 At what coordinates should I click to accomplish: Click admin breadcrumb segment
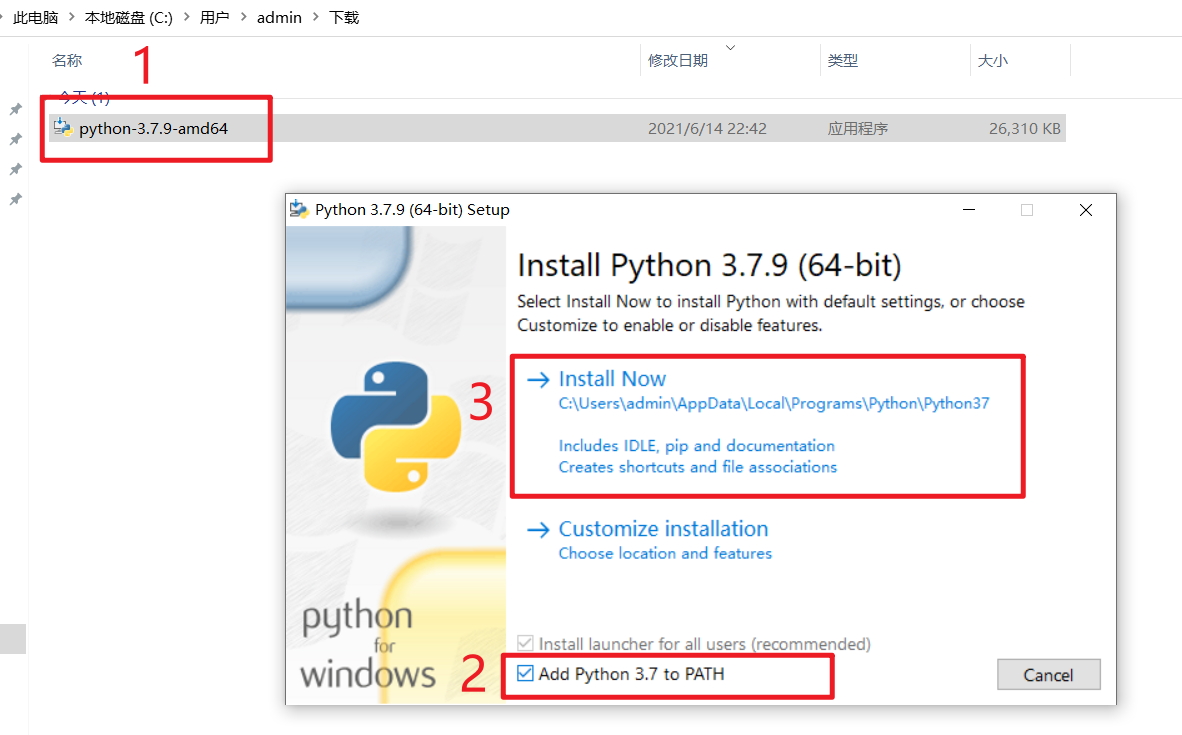point(279,17)
